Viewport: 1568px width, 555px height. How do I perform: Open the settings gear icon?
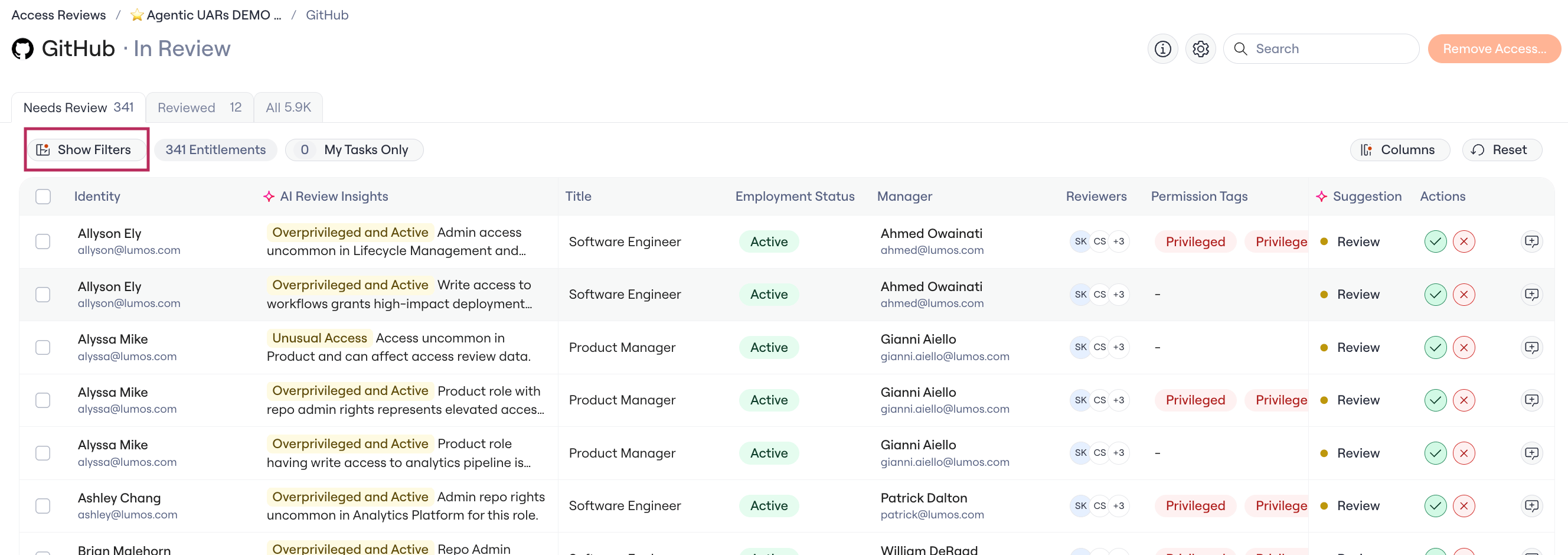click(1200, 48)
